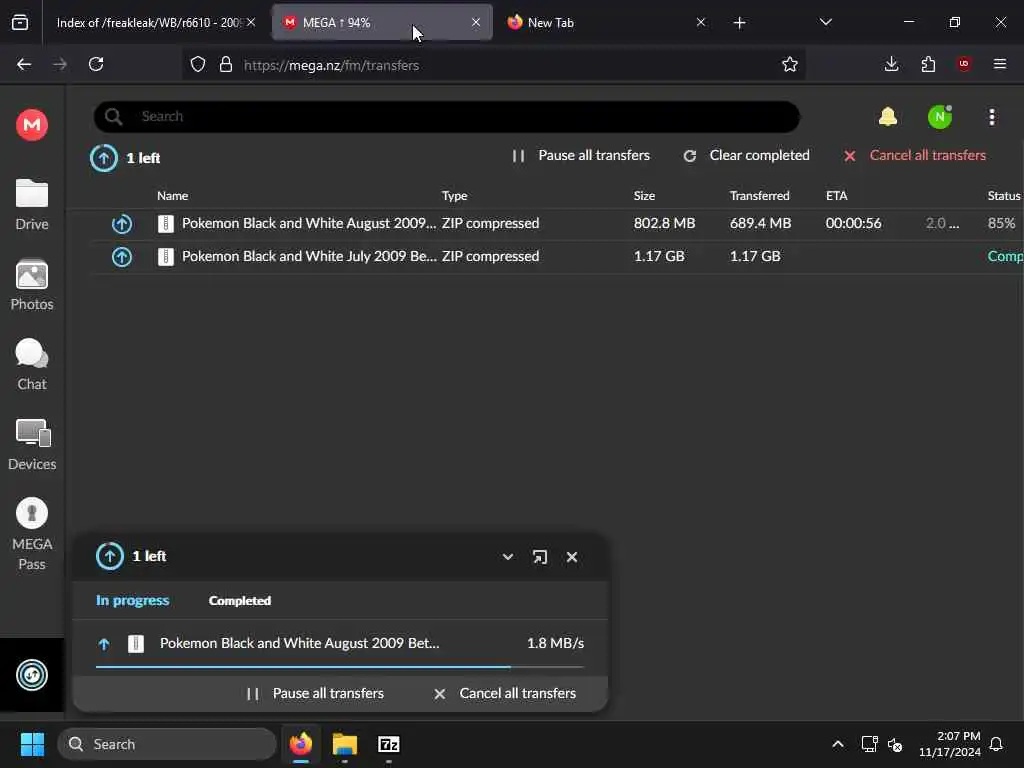The image size is (1024, 768).
Task: Click the MEGA search field
Action: (x=447, y=117)
